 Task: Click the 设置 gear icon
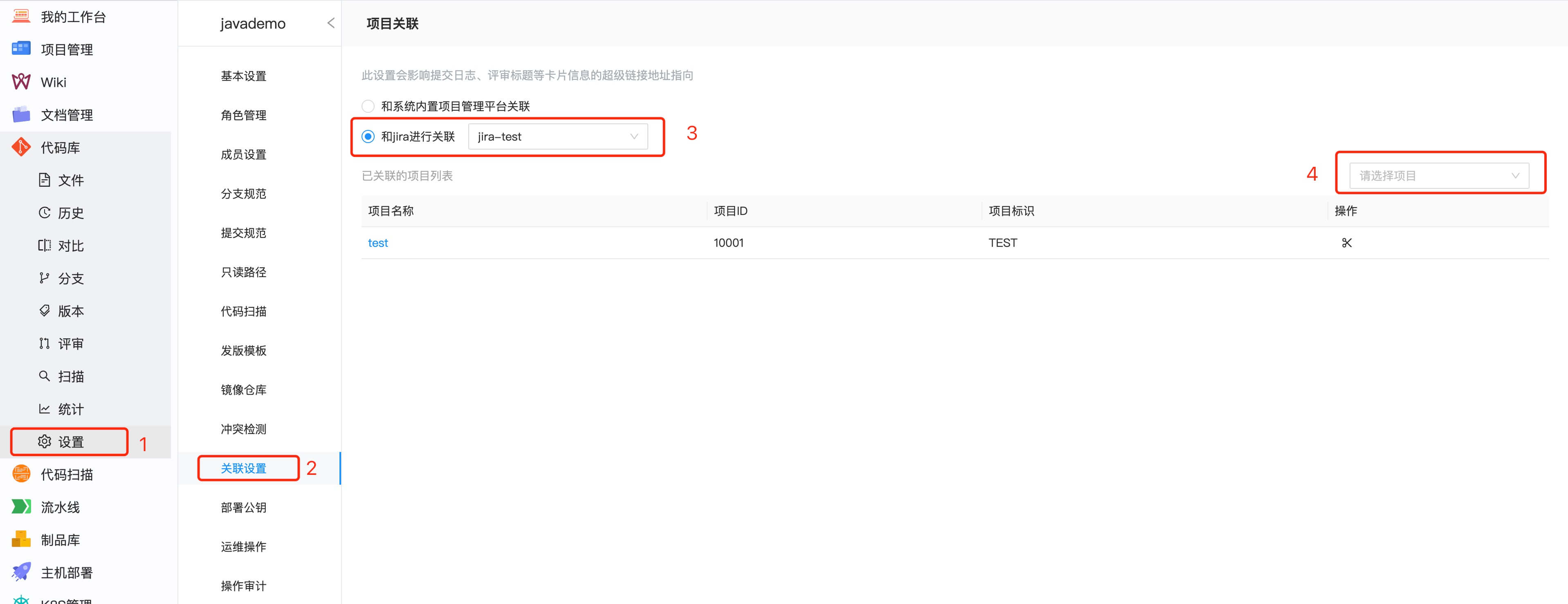[45, 442]
